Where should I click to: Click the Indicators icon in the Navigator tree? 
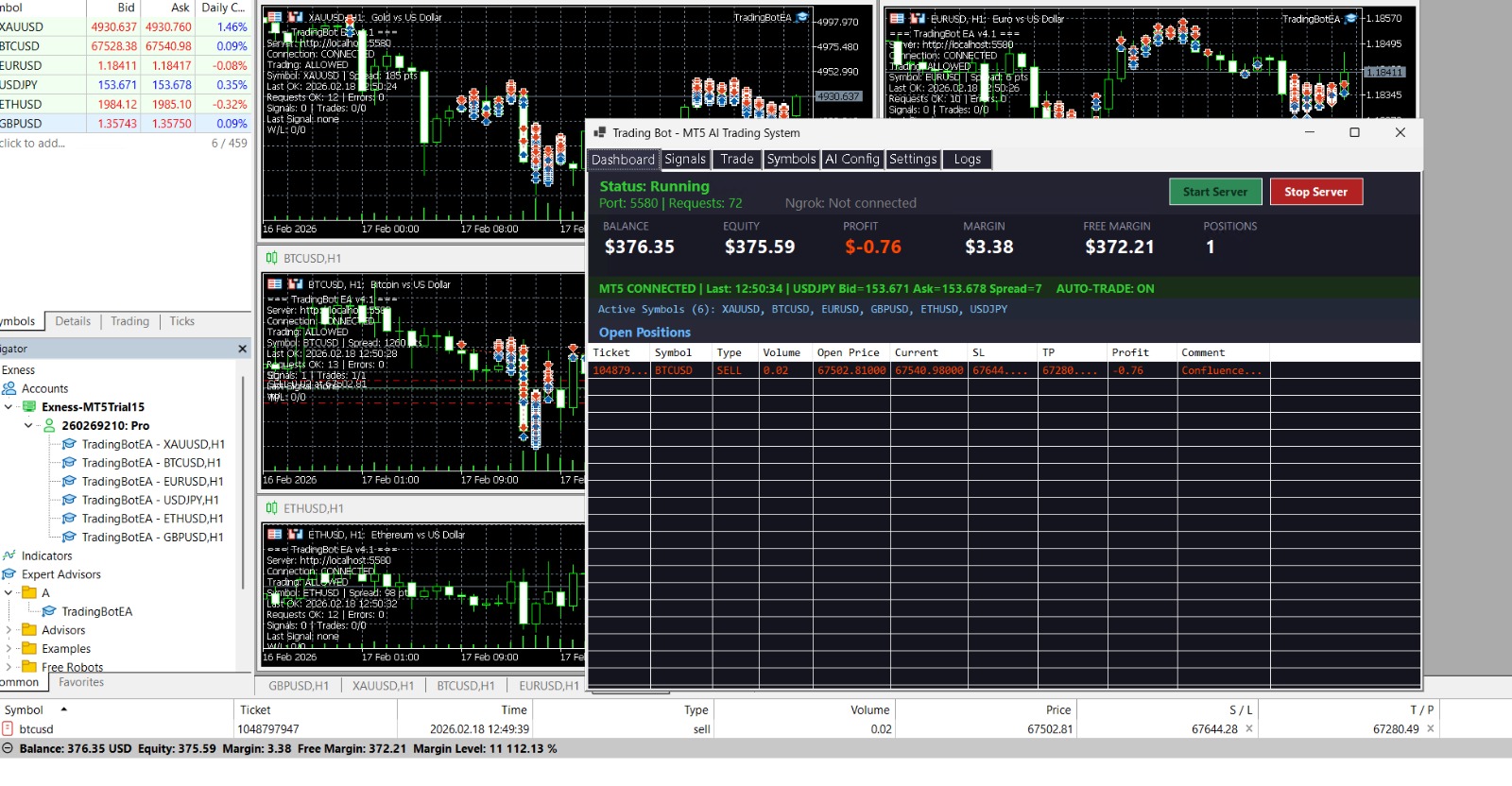coord(9,555)
